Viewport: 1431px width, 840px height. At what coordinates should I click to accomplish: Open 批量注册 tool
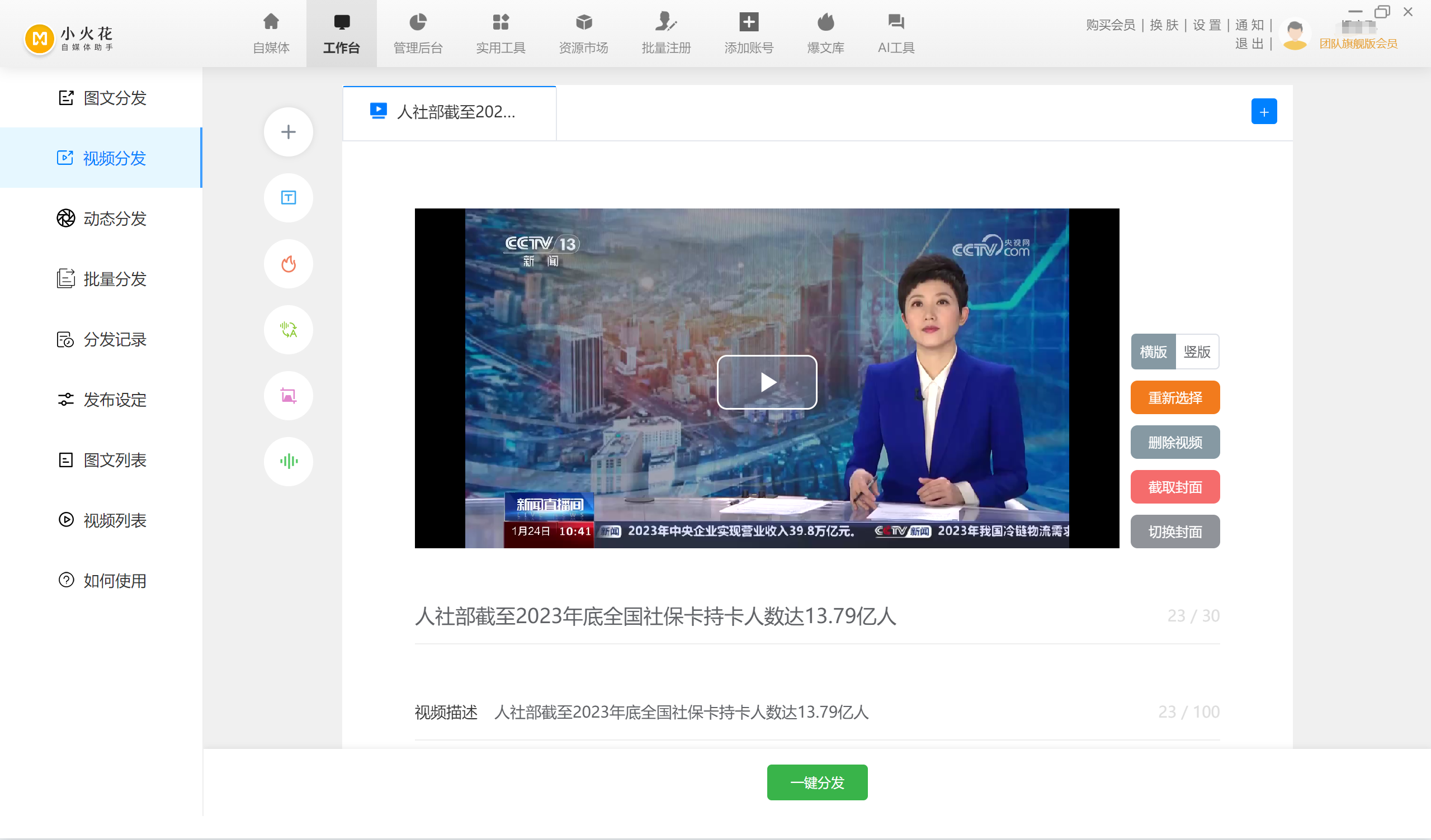(x=666, y=34)
